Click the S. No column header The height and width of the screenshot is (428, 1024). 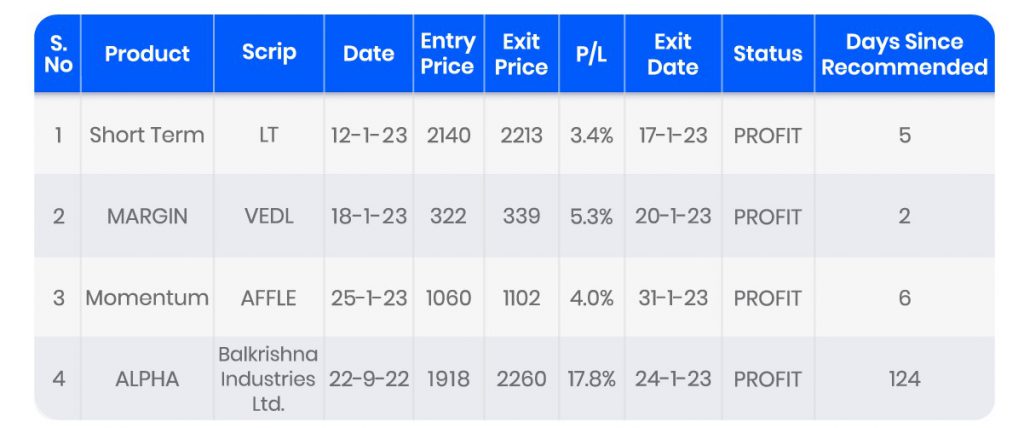58,54
